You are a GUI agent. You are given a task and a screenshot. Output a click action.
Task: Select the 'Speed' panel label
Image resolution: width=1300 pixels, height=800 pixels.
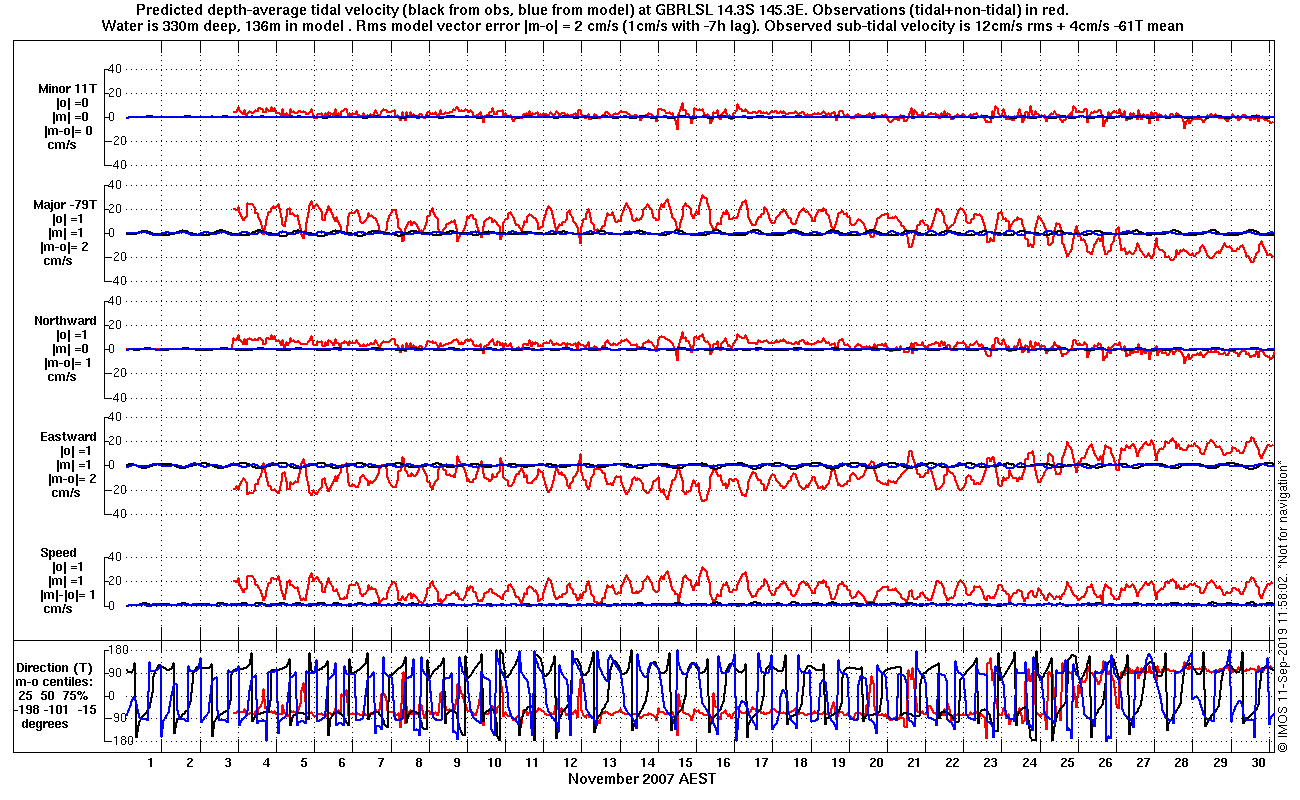58,553
